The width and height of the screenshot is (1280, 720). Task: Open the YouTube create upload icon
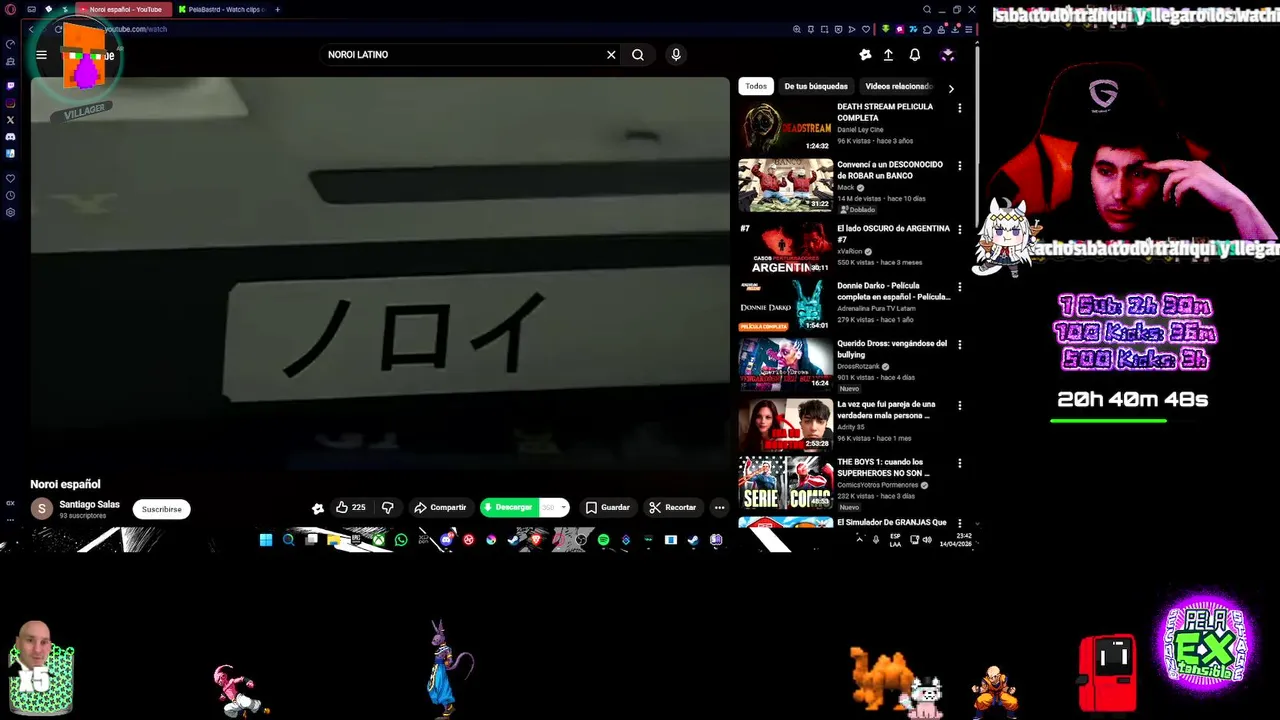888,55
